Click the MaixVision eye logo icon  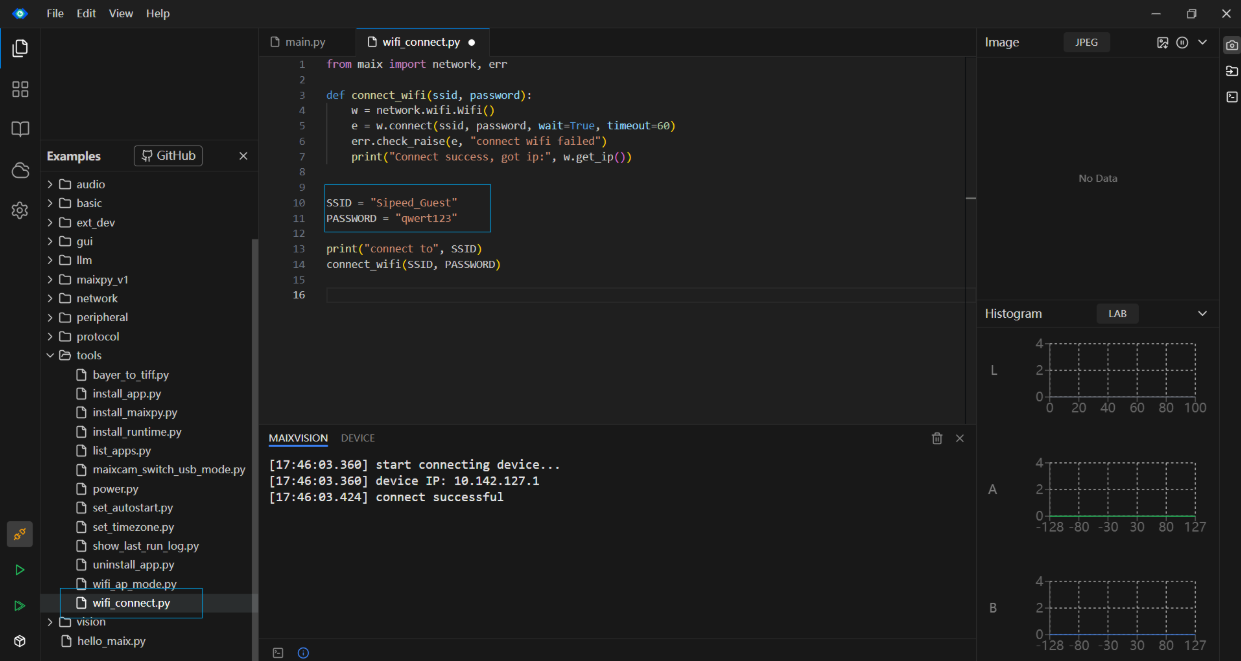pos(19,13)
